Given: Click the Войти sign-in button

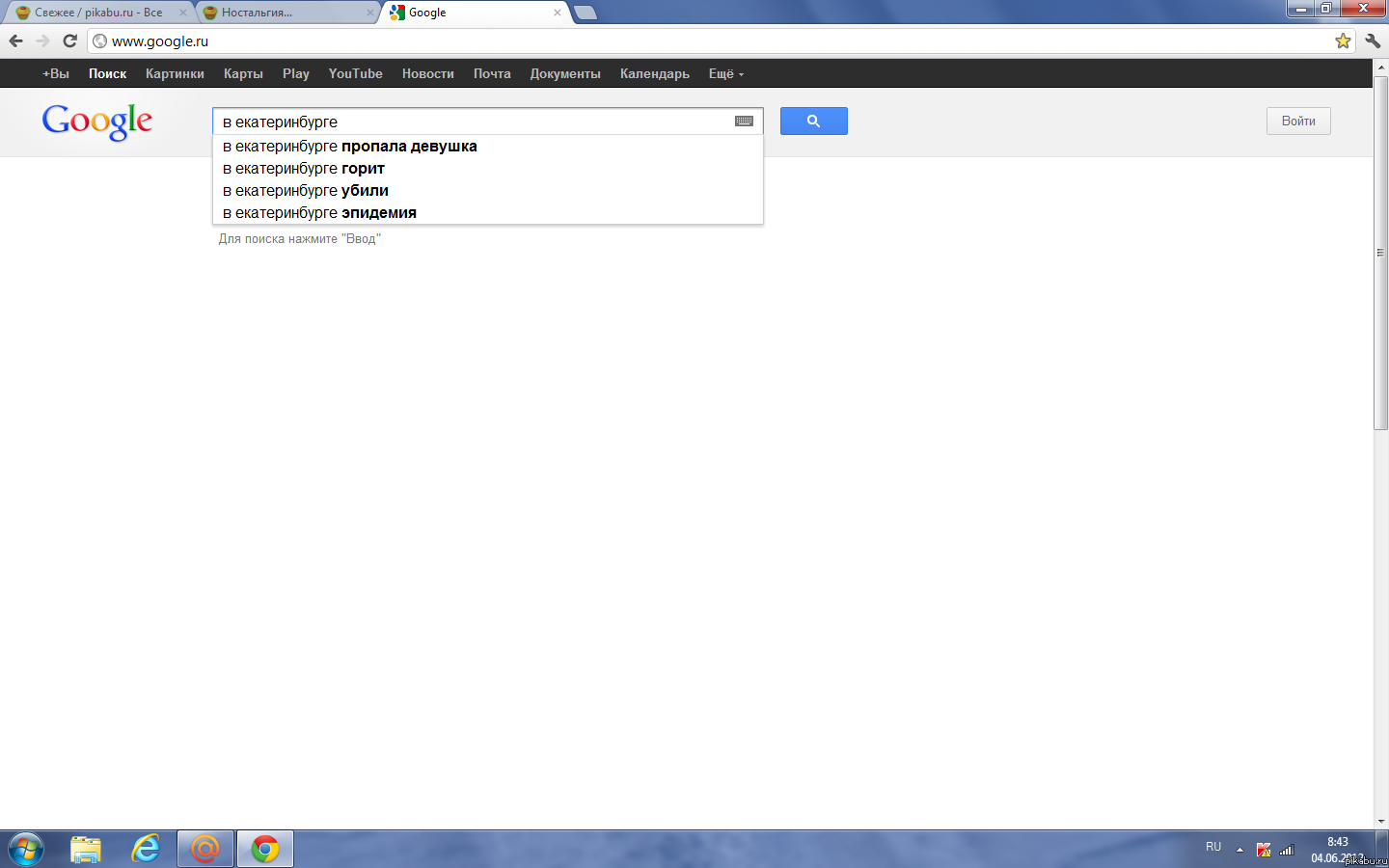Looking at the screenshot, I should [x=1298, y=121].
